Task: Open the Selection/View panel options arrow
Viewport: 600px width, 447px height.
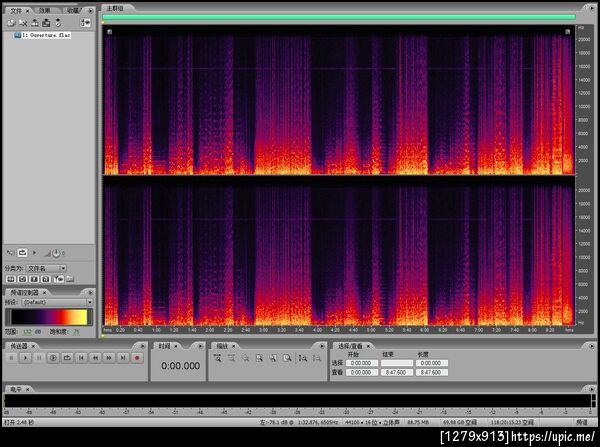Action: pyautogui.click(x=591, y=346)
